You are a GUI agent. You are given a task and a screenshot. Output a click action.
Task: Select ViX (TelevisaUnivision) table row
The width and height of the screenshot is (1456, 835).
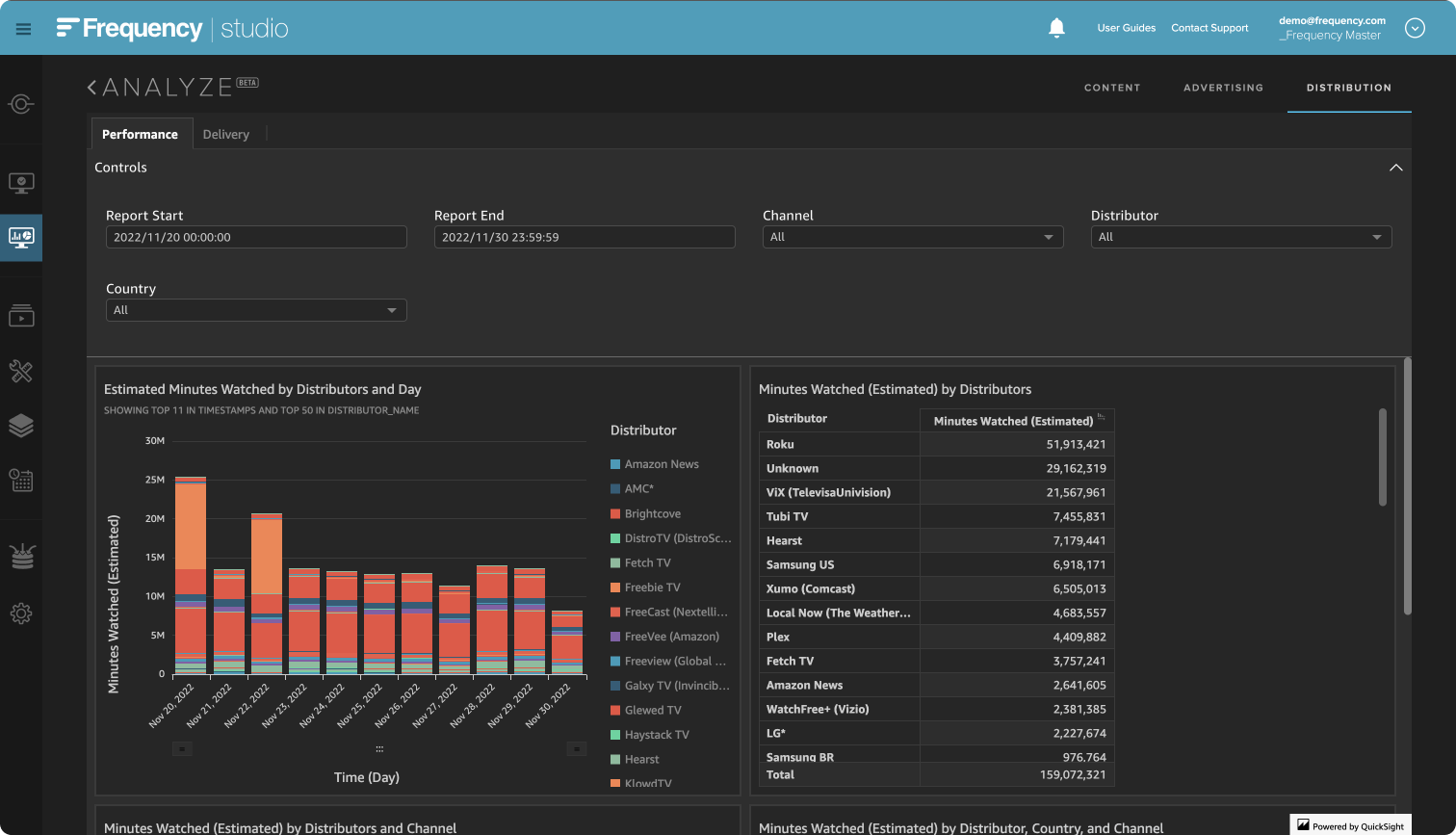pos(936,493)
